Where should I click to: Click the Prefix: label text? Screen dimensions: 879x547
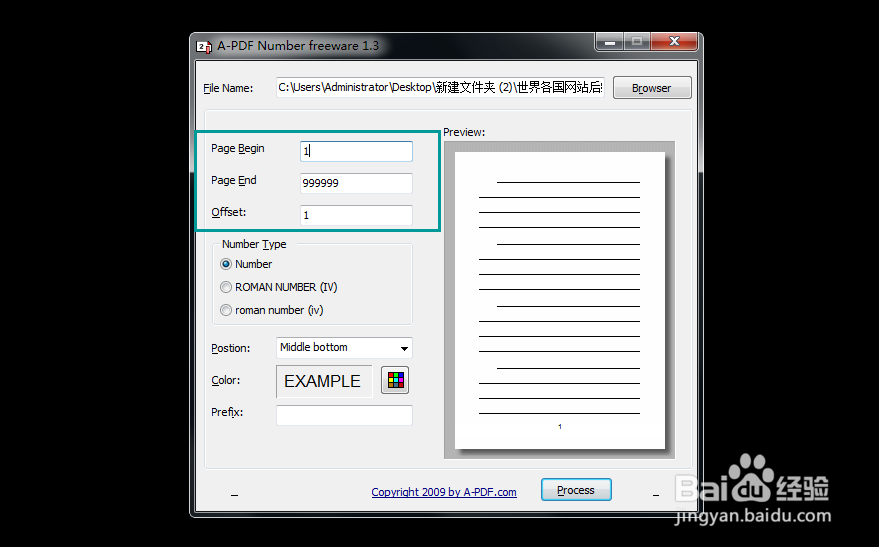click(x=227, y=412)
